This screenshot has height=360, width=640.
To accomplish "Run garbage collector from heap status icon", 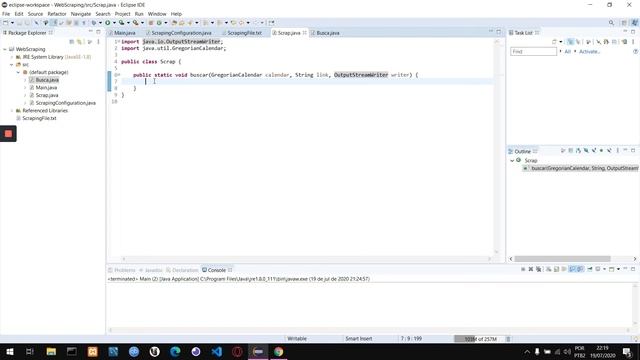I will coord(508,339).
